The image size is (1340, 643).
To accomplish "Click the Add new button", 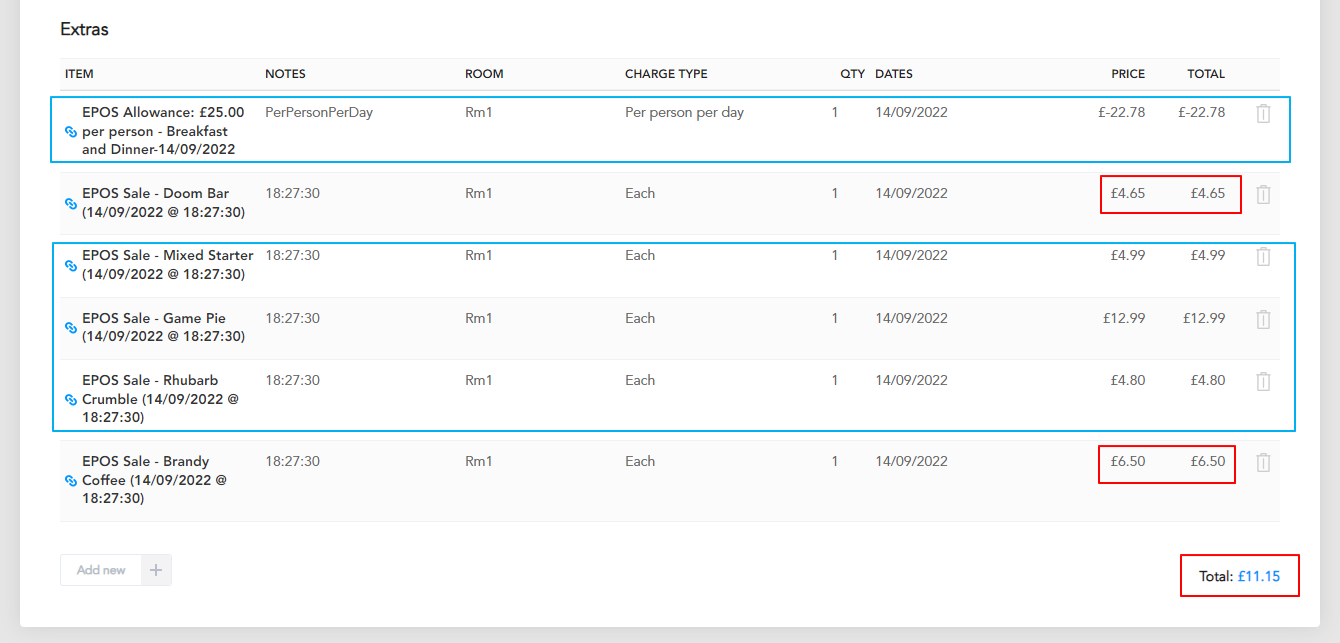I will point(101,570).
